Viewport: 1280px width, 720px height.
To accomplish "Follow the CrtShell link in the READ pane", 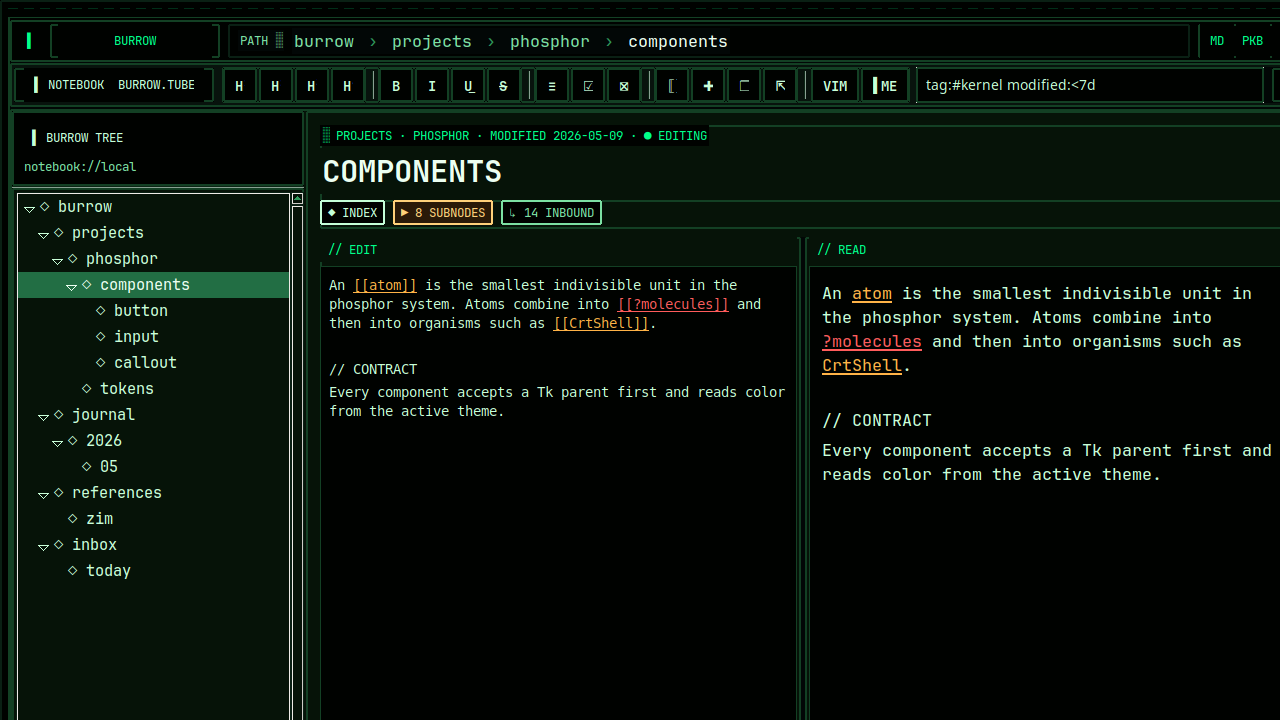I will [x=862, y=365].
